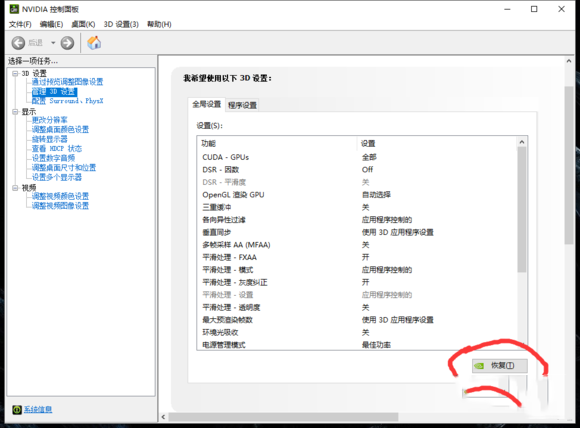Image resolution: width=580 pixels, height=428 pixels.
Task: Collapse the 显示 tree node
Action: click(15, 111)
